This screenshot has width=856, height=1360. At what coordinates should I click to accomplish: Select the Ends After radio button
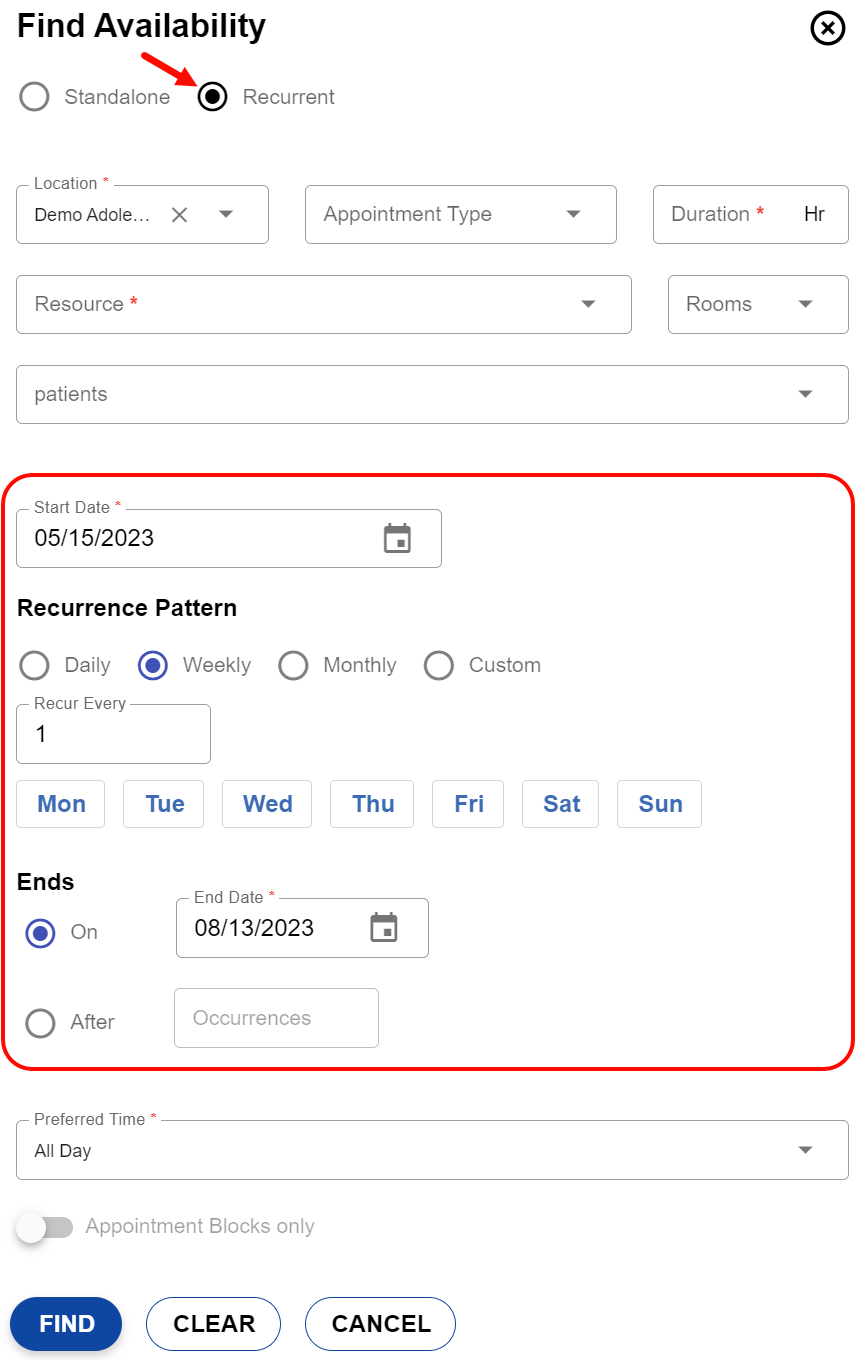click(x=41, y=1023)
